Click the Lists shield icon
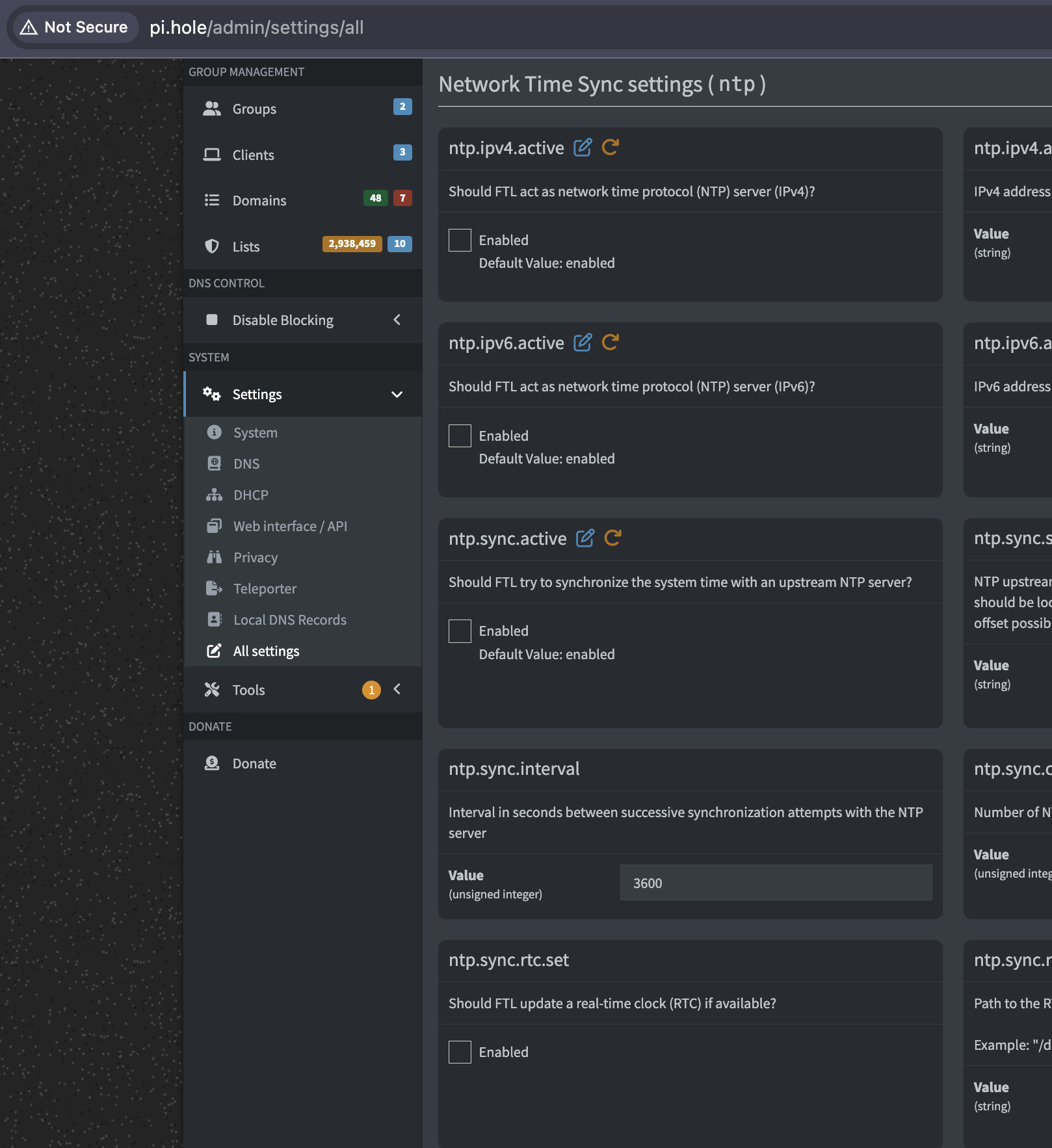Image resolution: width=1052 pixels, height=1148 pixels. [212, 246]
